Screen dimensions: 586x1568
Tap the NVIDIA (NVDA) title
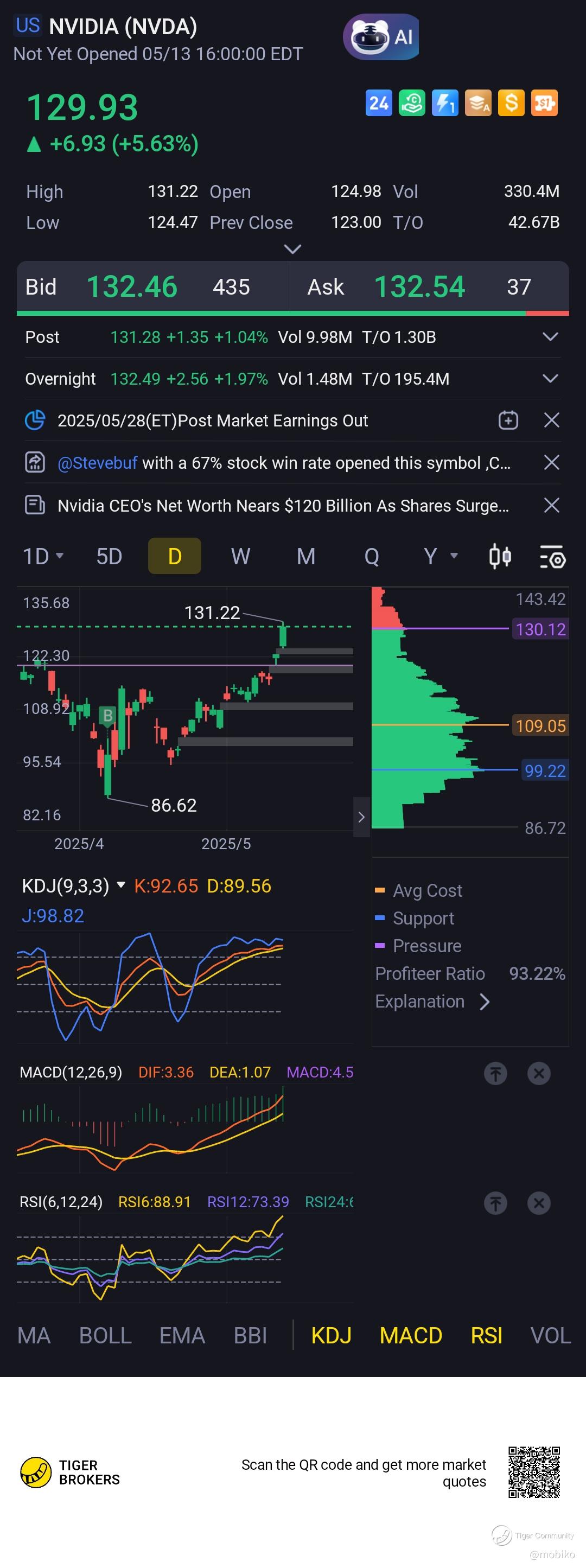tap(123, 26)
